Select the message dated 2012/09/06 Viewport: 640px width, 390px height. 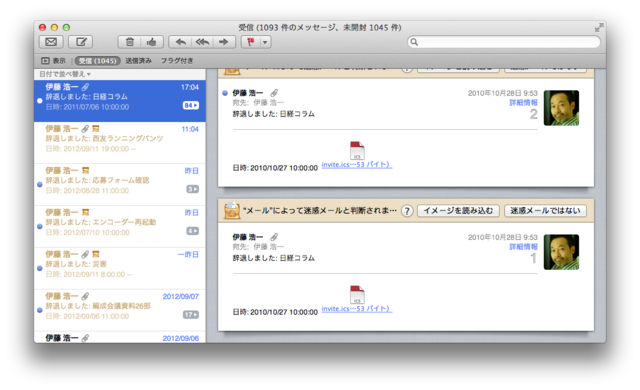pos(120,337)
